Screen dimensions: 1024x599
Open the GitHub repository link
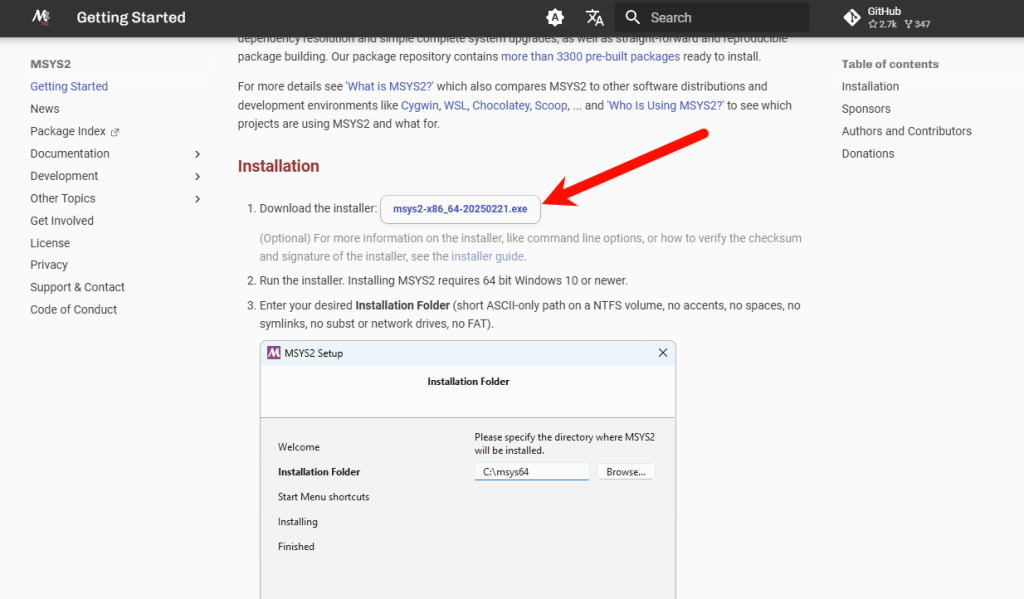[x=887, y=18]
